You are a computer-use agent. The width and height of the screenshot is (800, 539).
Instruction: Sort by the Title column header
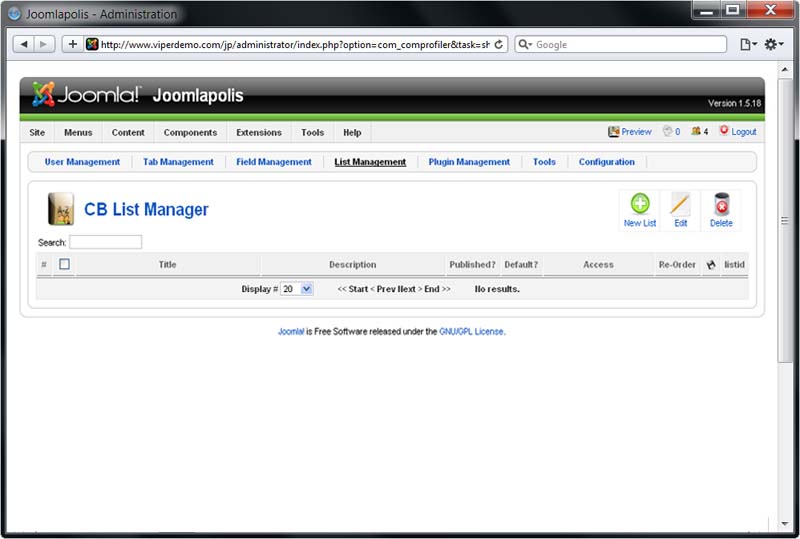click(x=167, y=264)
